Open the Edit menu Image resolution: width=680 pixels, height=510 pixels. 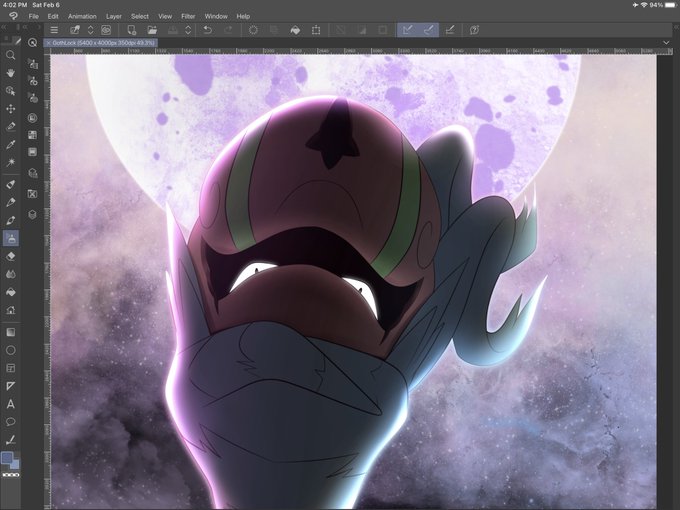point(53,16)
